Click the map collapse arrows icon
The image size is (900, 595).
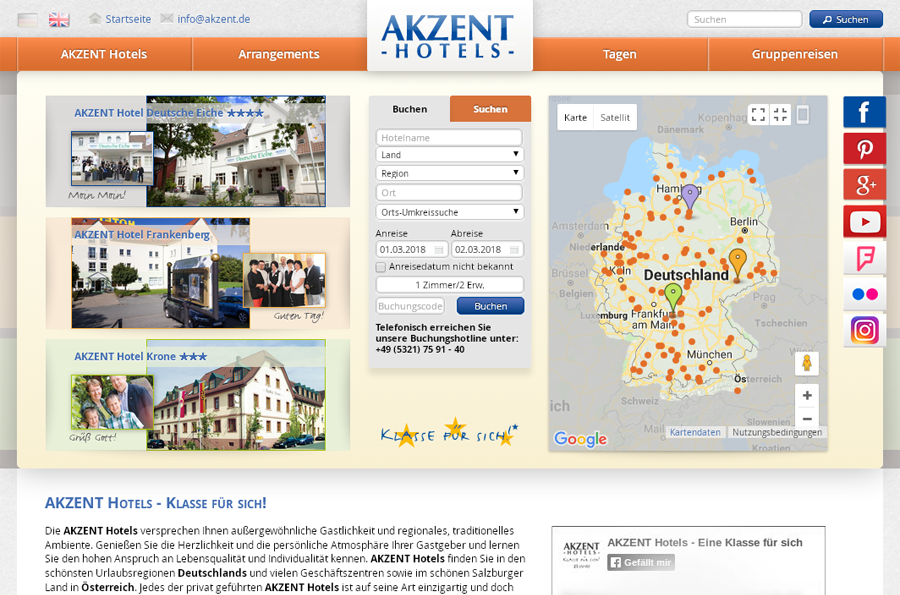click(780, 115)
